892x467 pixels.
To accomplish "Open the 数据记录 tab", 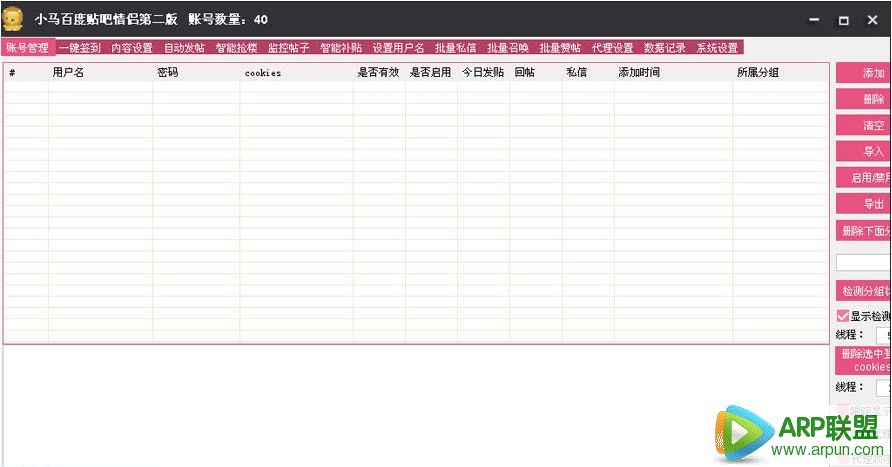I will coord(665,48).
